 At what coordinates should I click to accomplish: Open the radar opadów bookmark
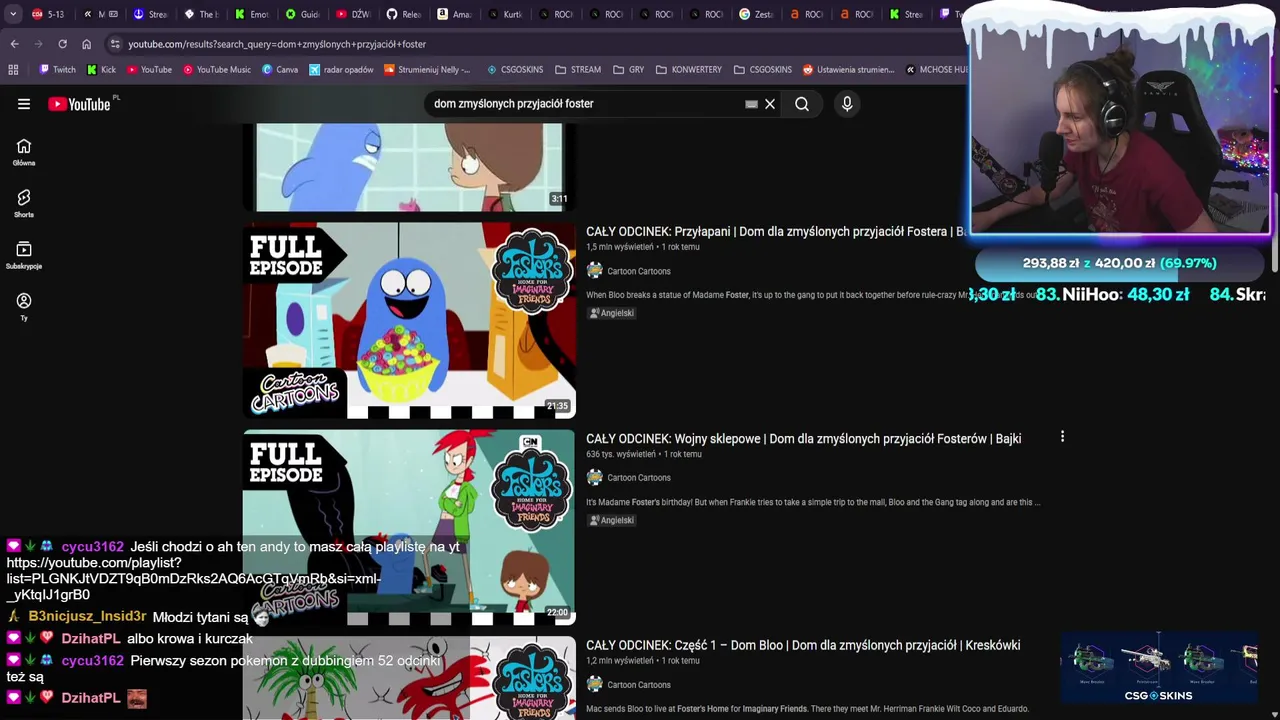pos(342,70)
